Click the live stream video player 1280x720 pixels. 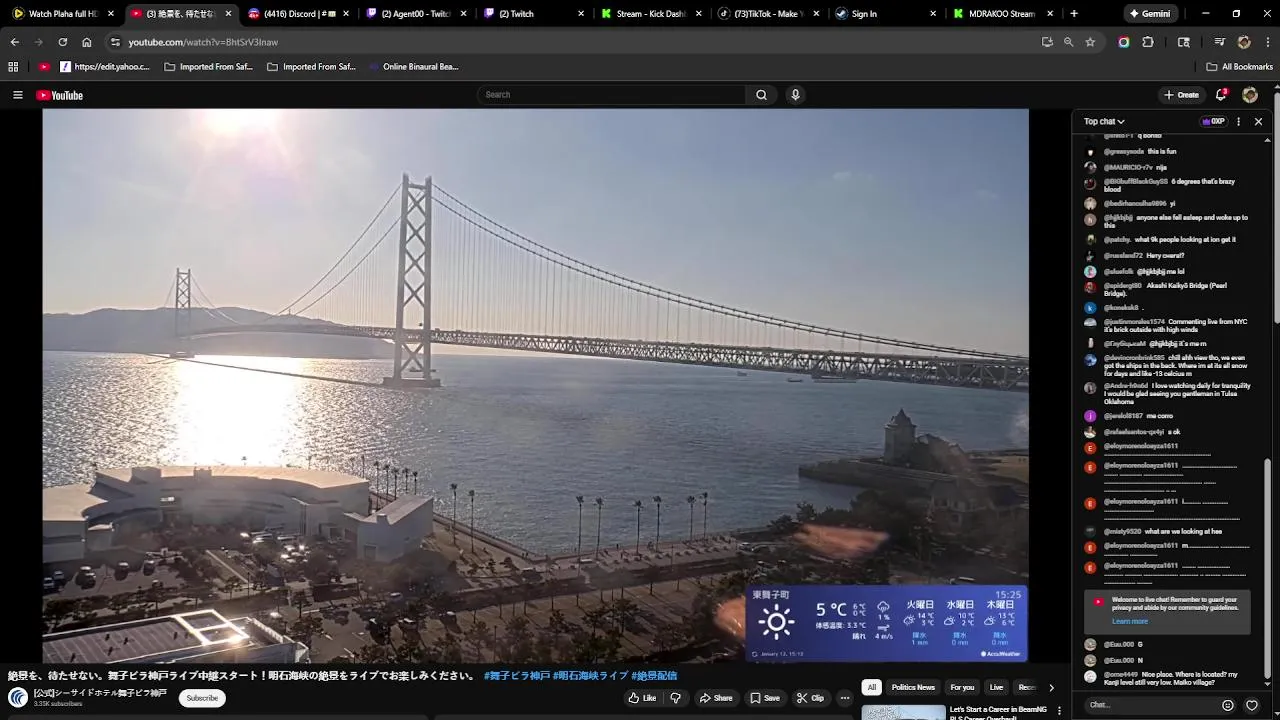tap(535, 385)
